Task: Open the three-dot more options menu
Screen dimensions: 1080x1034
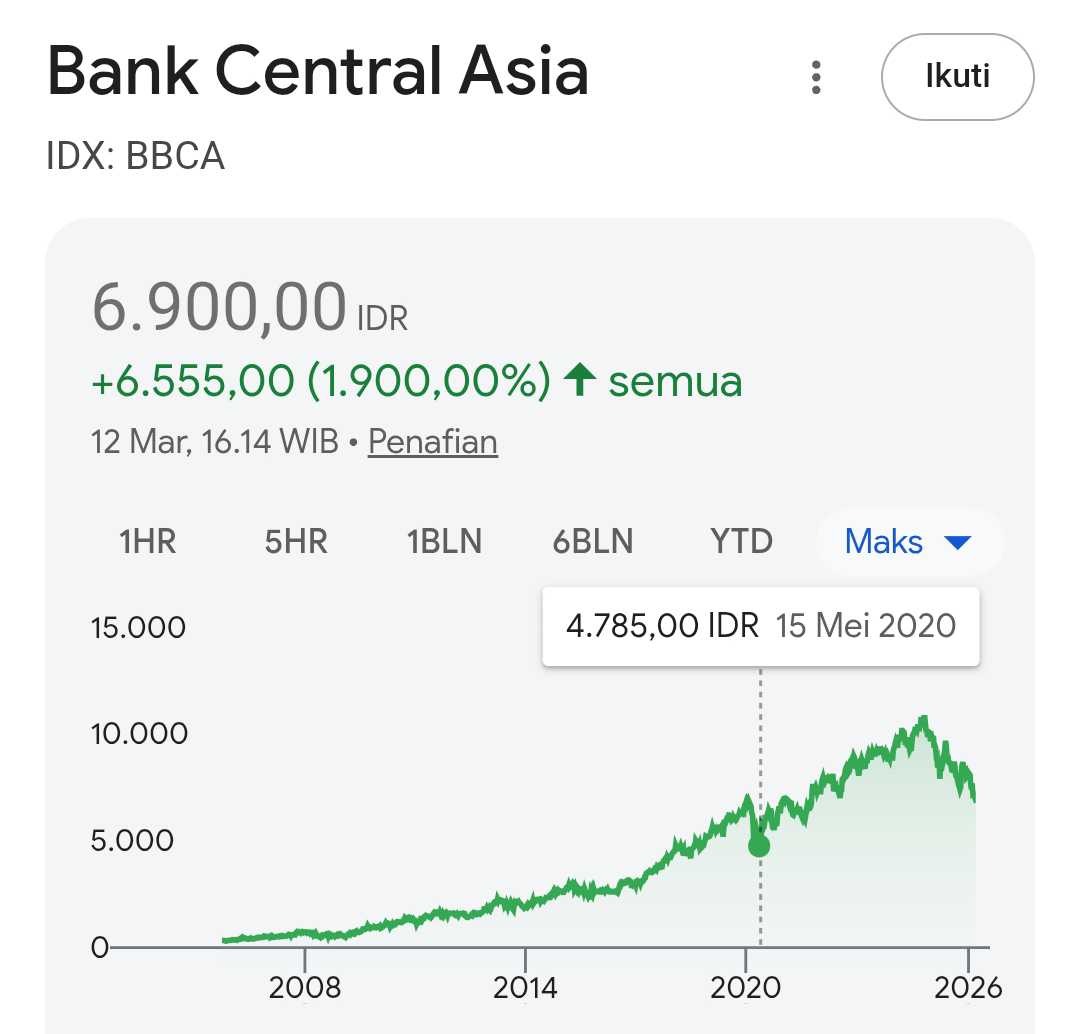Action: [817, 77]
